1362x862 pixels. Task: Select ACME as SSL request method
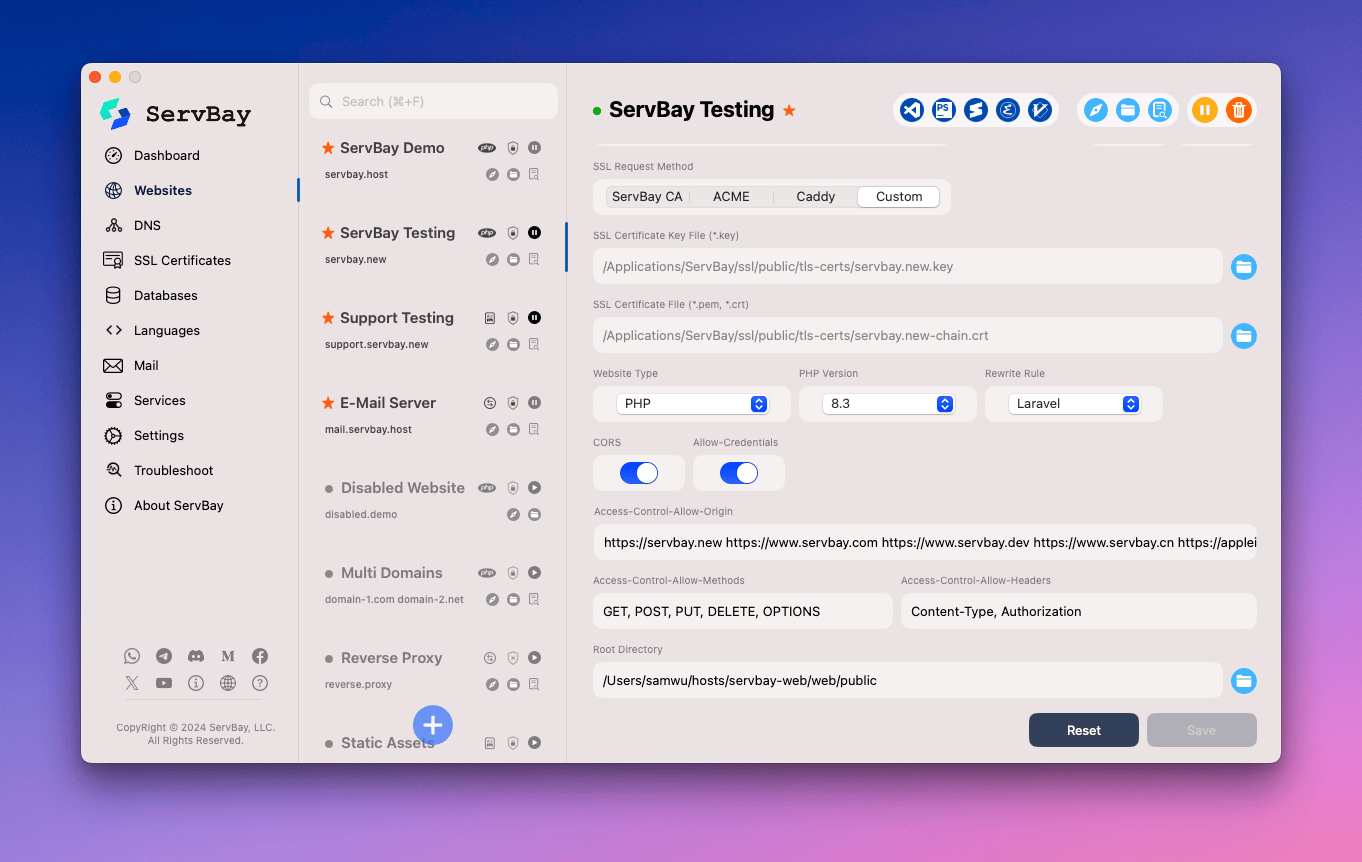click(x=731, y=197)
